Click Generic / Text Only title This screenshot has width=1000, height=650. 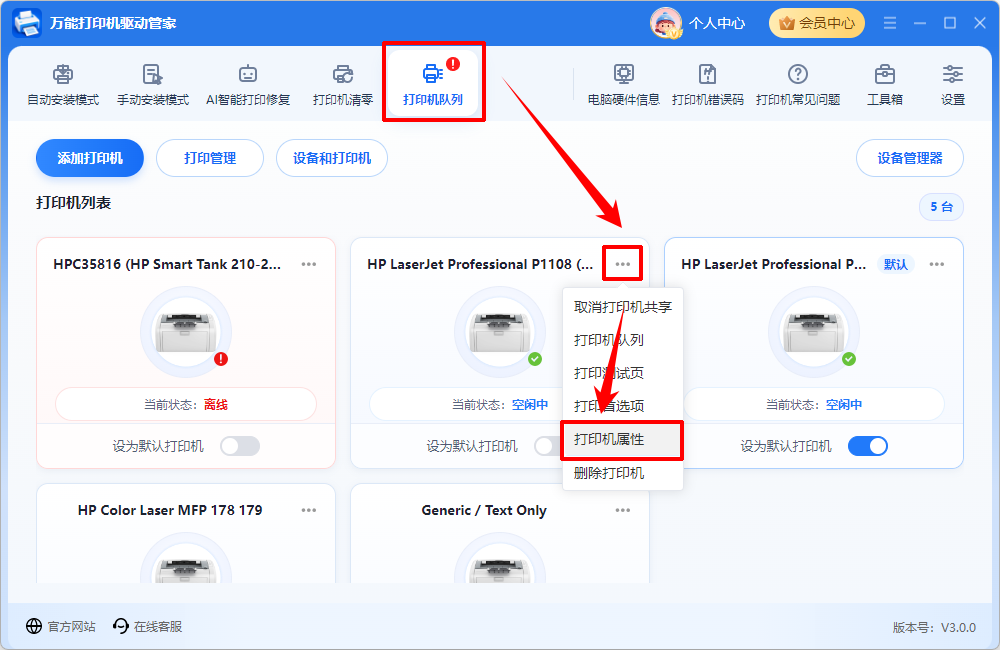[x=484, y=510]
